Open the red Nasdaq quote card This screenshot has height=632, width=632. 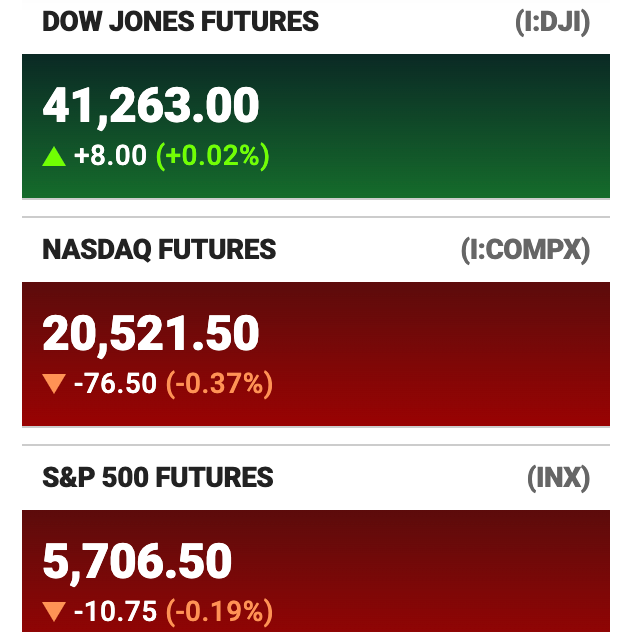point(316,354)
